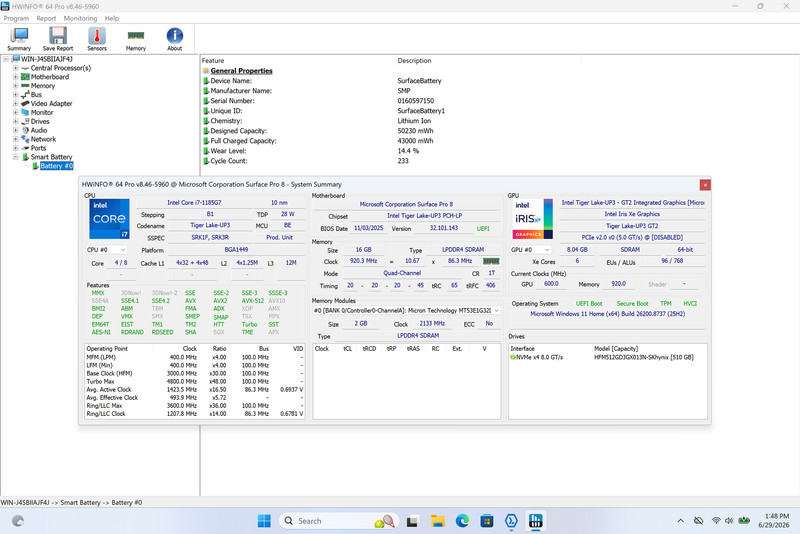Expand the Monitor tree node
This screenshot has width=800, height=534.
[x=15, y=113]
